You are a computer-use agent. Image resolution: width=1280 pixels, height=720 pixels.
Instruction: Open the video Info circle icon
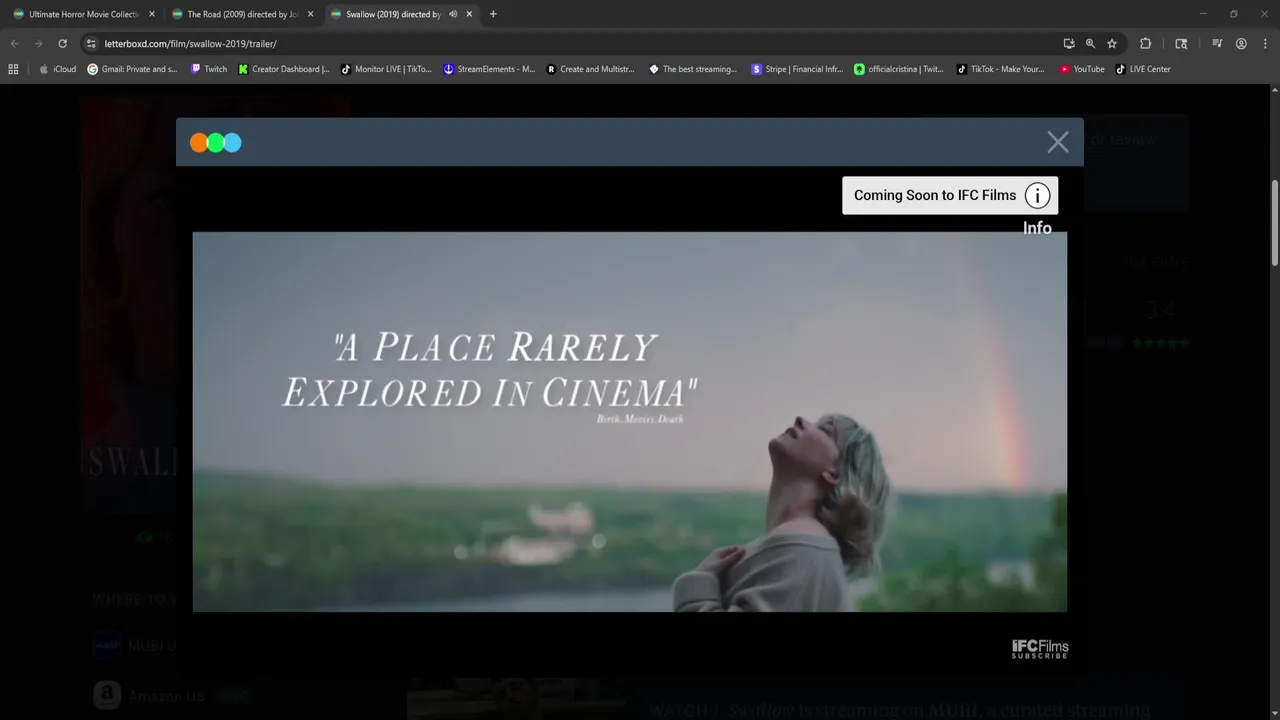click(1037, 195)
